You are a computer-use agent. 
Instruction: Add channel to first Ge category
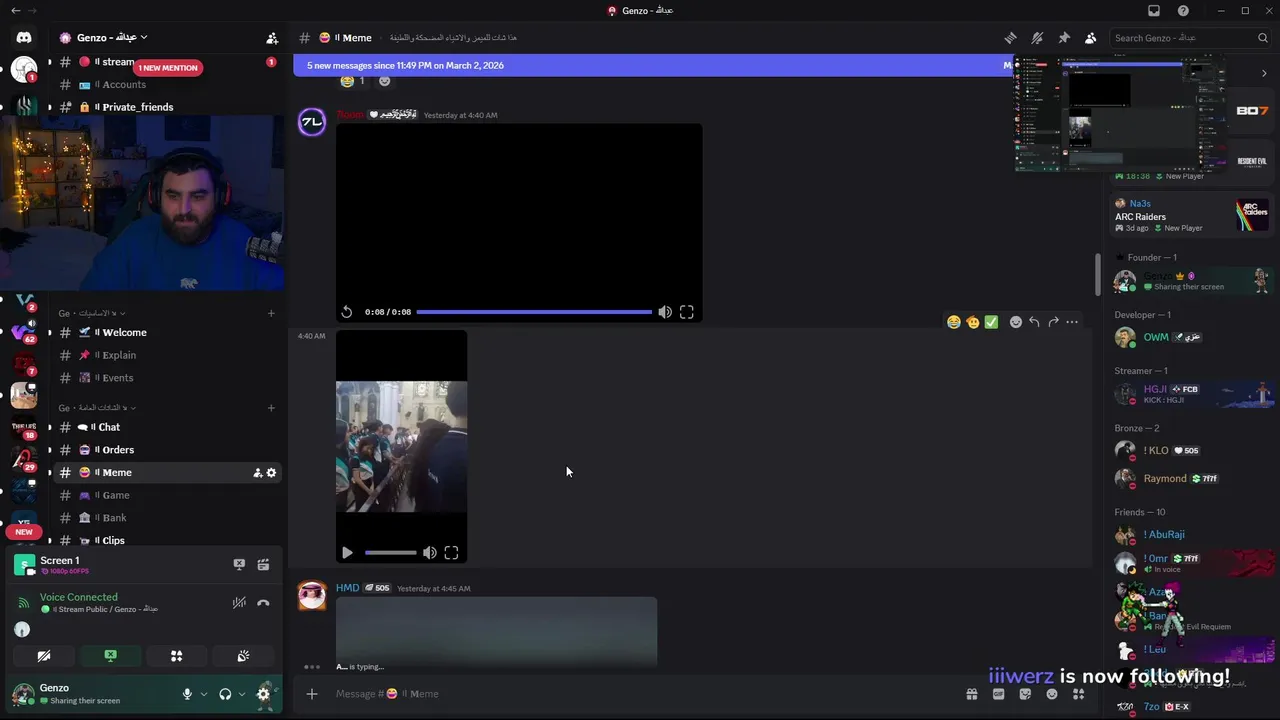[x=271, y=313]
